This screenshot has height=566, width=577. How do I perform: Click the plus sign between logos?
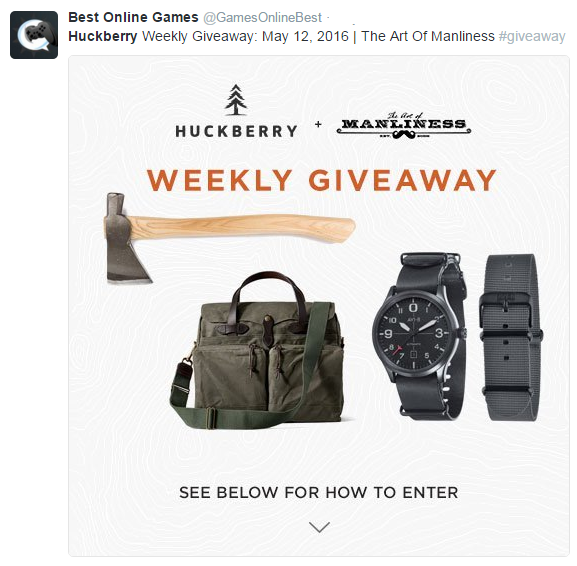318,124
